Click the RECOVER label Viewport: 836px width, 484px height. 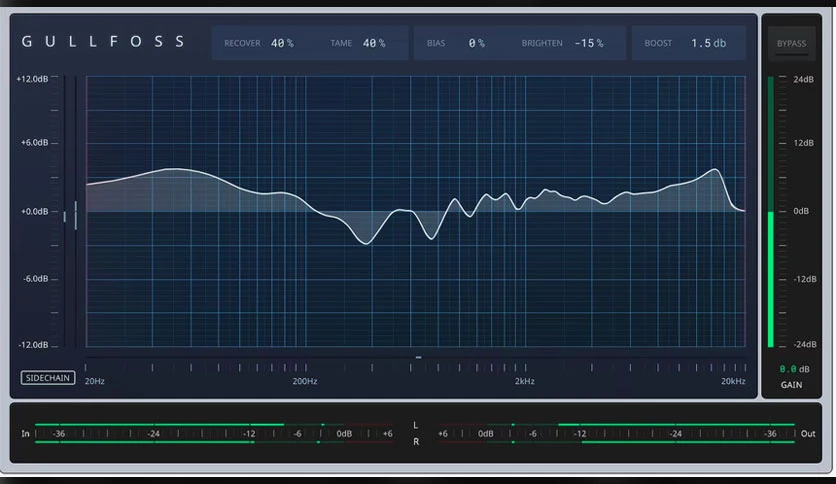242,43
